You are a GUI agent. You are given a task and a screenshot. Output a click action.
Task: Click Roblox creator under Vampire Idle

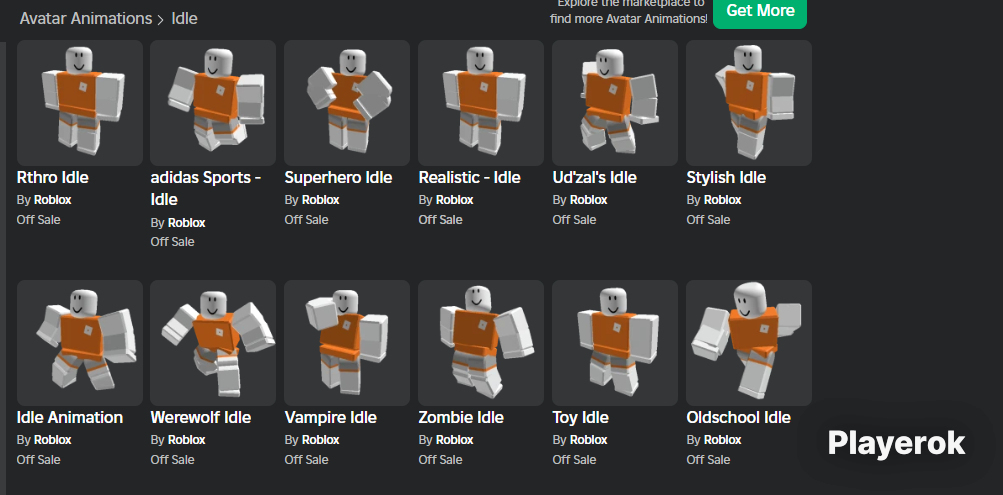click(320, 440)
